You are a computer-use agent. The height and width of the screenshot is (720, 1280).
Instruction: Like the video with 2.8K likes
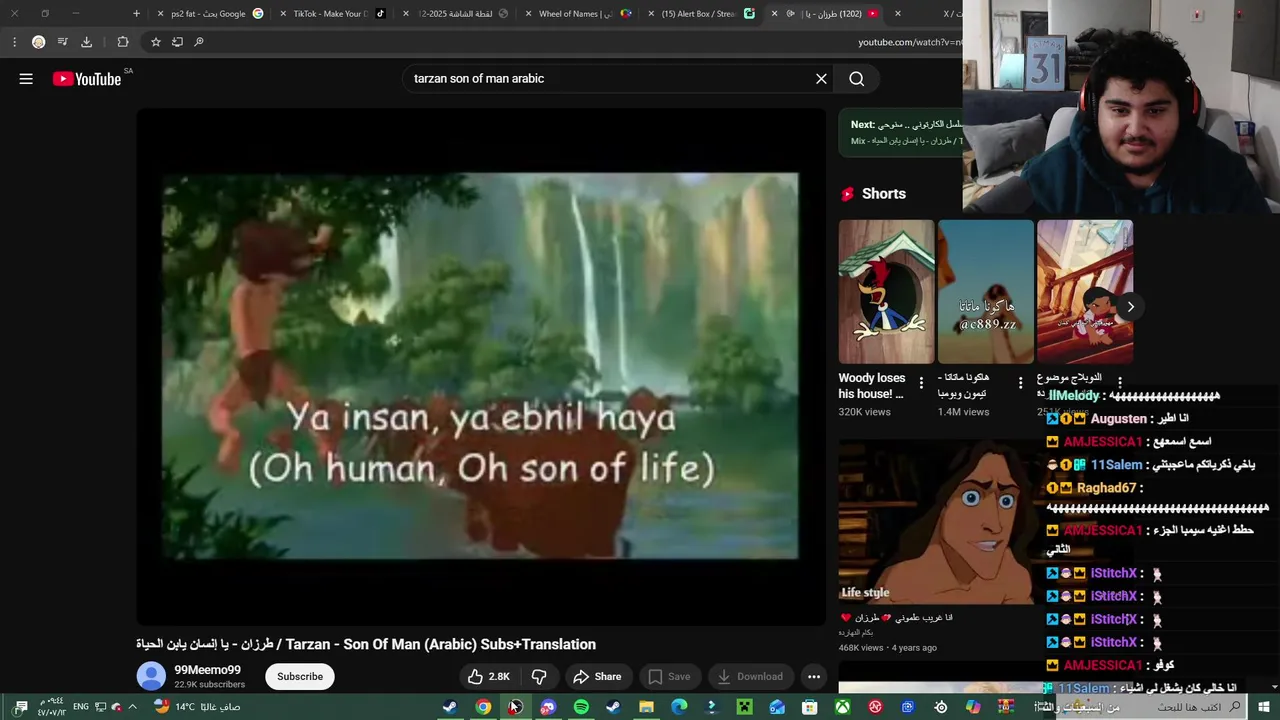pyautogui.click(x=489, y=677)
